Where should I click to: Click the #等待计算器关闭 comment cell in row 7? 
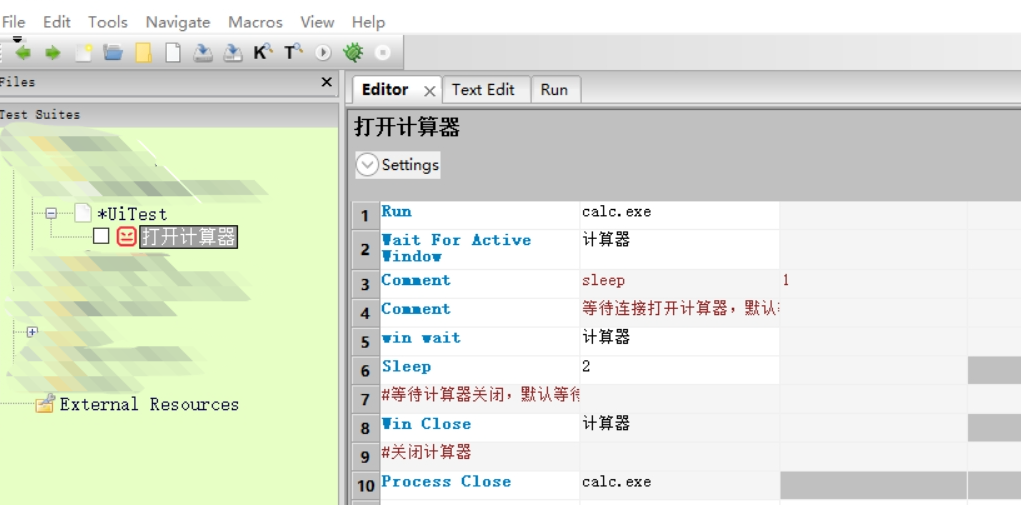(480, 398)
